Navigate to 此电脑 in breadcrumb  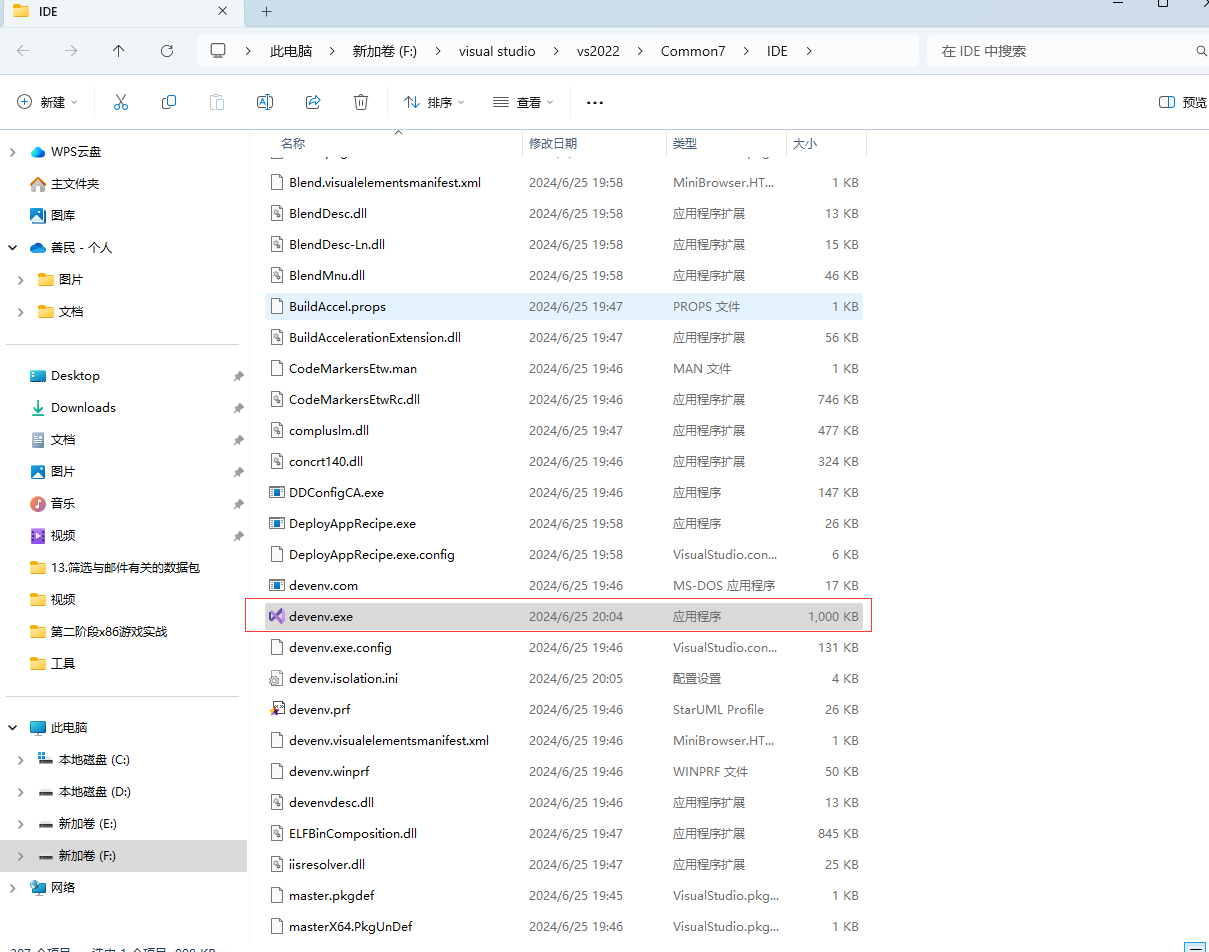291,51
